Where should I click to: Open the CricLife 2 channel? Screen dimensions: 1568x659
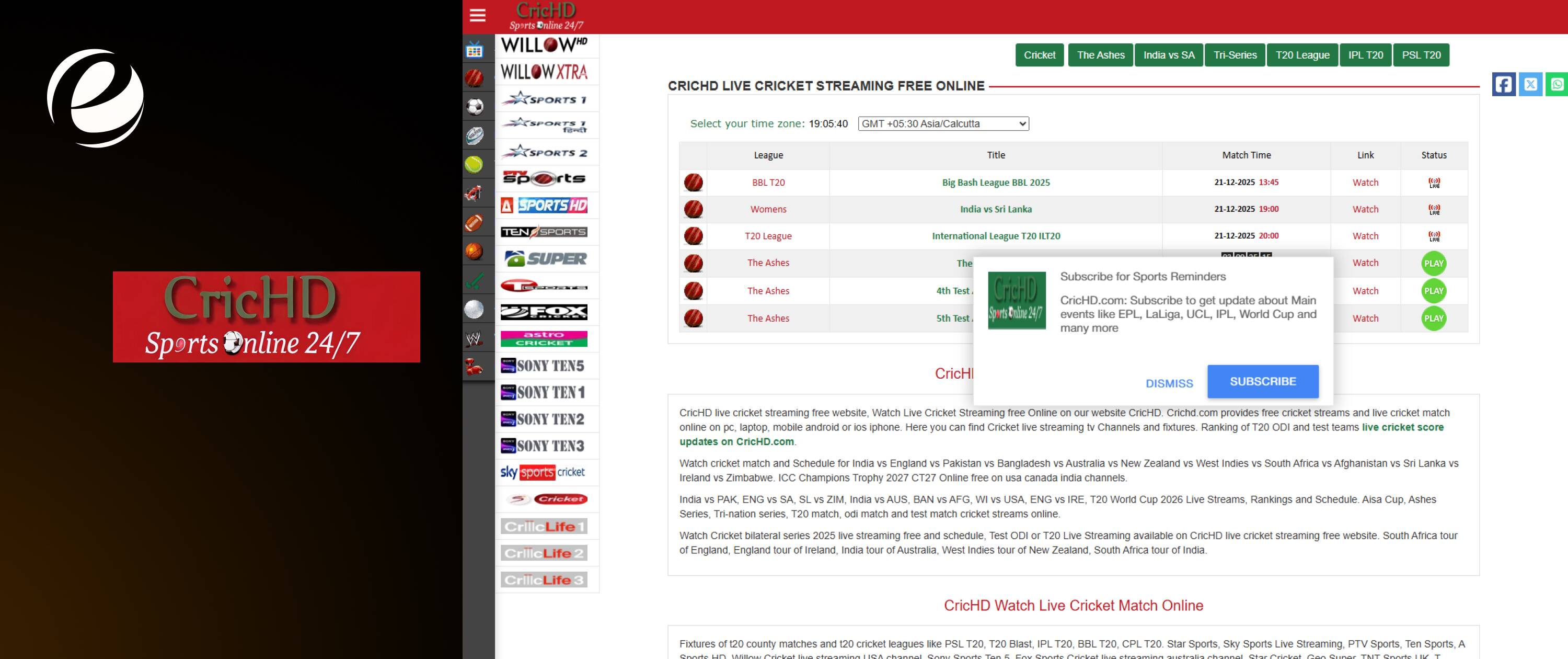[544, 552]
